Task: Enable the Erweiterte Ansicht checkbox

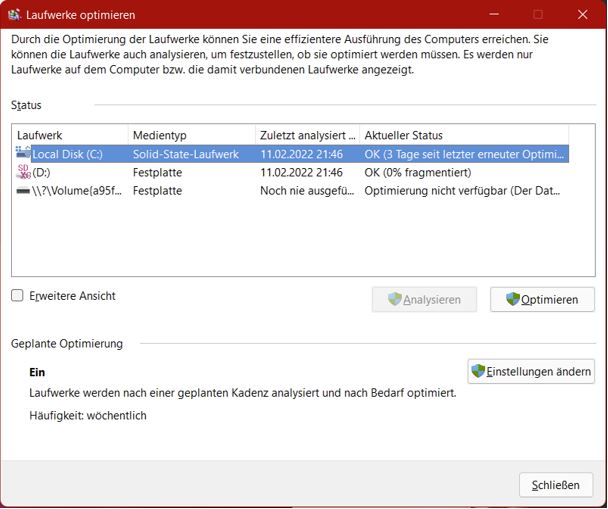Action: (18, 296)
